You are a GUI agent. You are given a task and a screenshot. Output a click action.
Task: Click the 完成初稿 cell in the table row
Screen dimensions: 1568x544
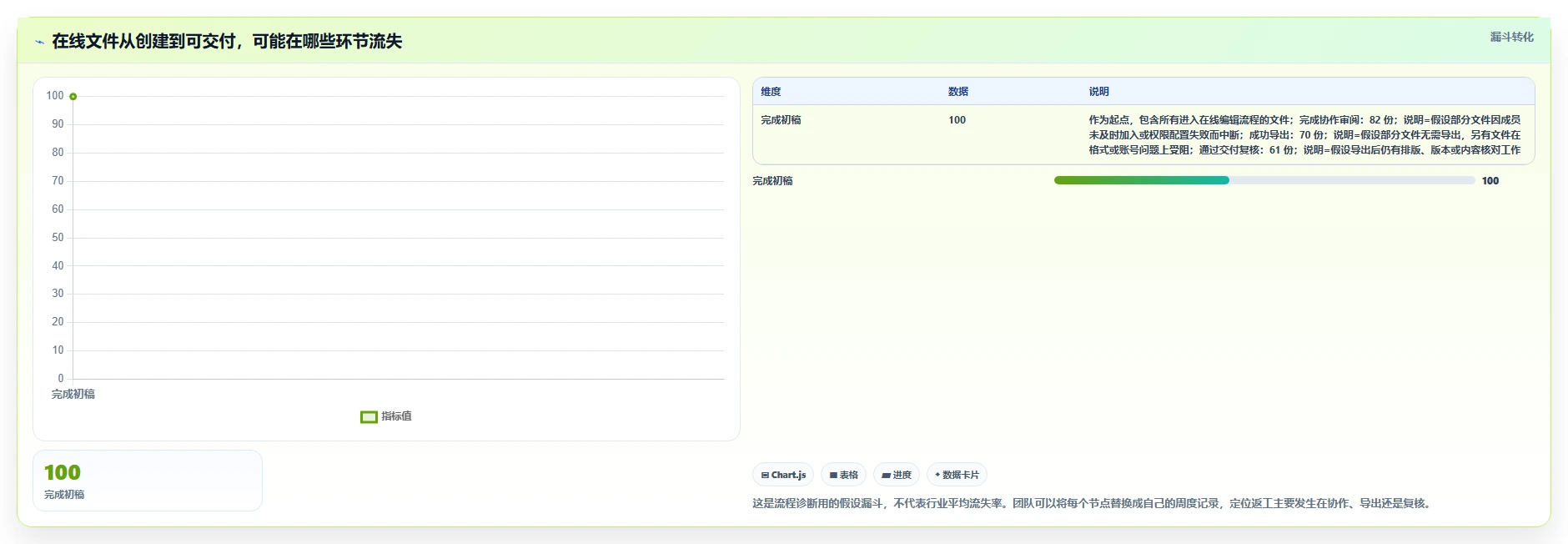781,120
